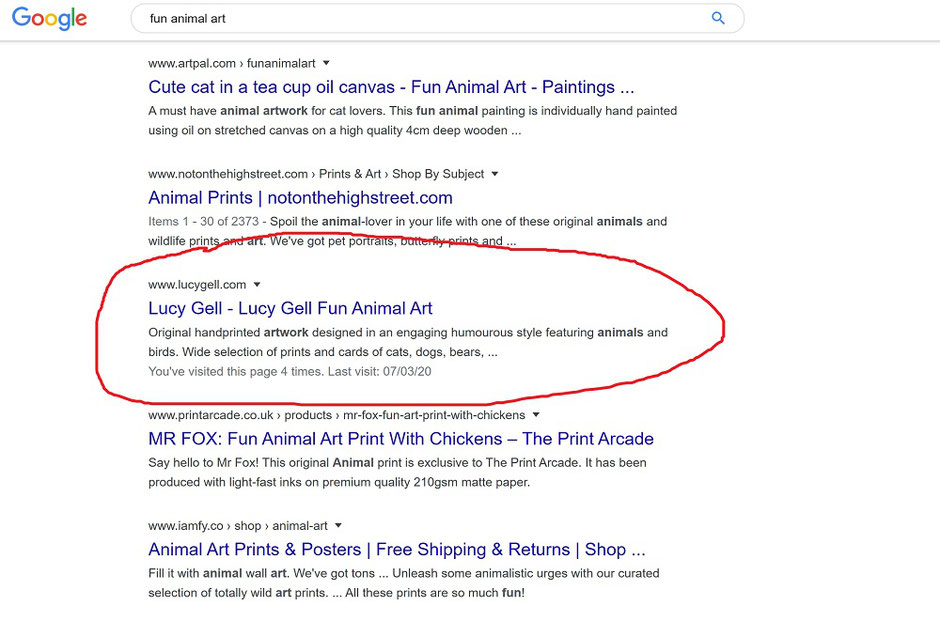Click the Google logo
Viewport: 940px width, 621px height.
pos(49,18)
